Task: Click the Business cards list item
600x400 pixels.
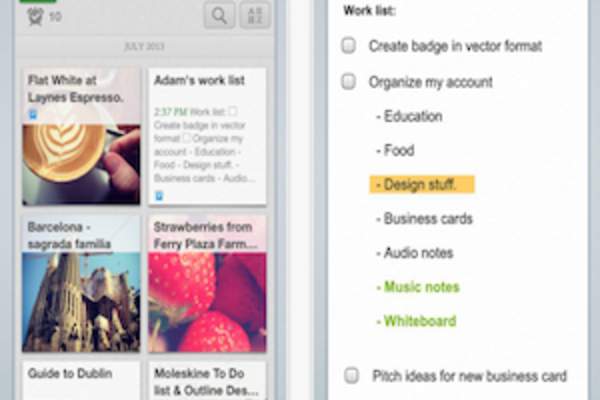Action: pos(424,219)
